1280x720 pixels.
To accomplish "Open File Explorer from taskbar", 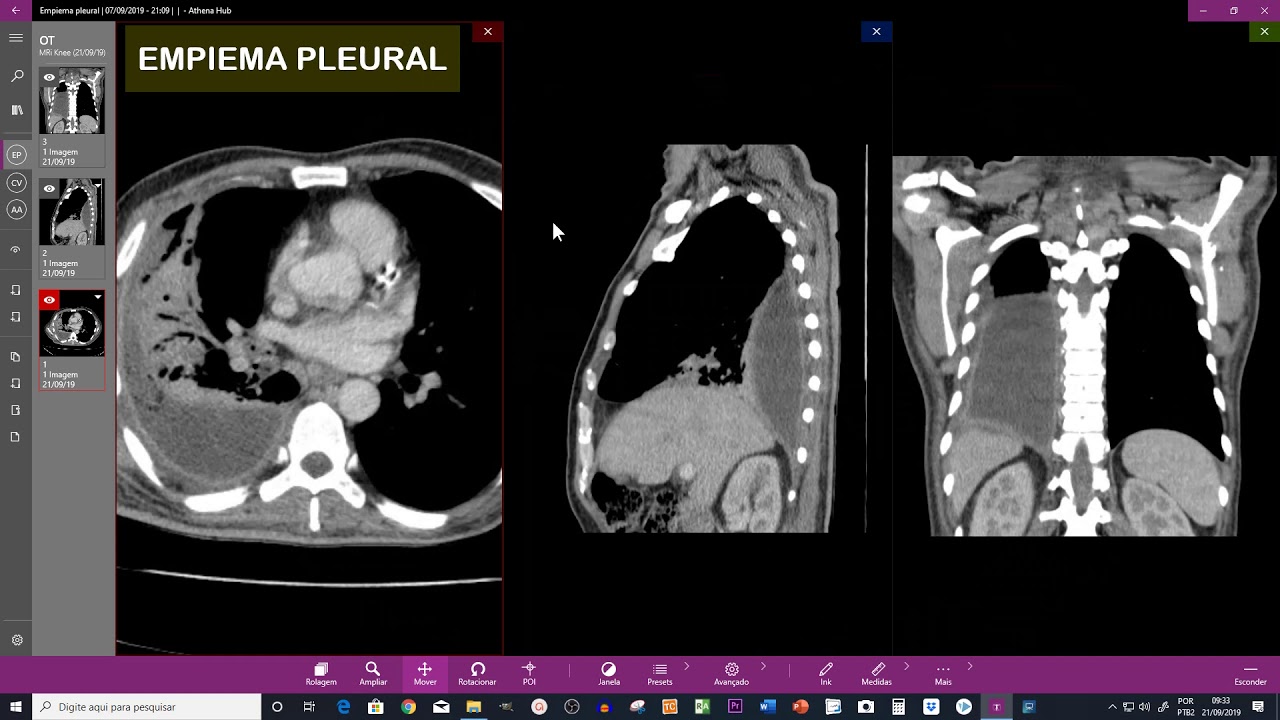I will (x=474, y=707).
